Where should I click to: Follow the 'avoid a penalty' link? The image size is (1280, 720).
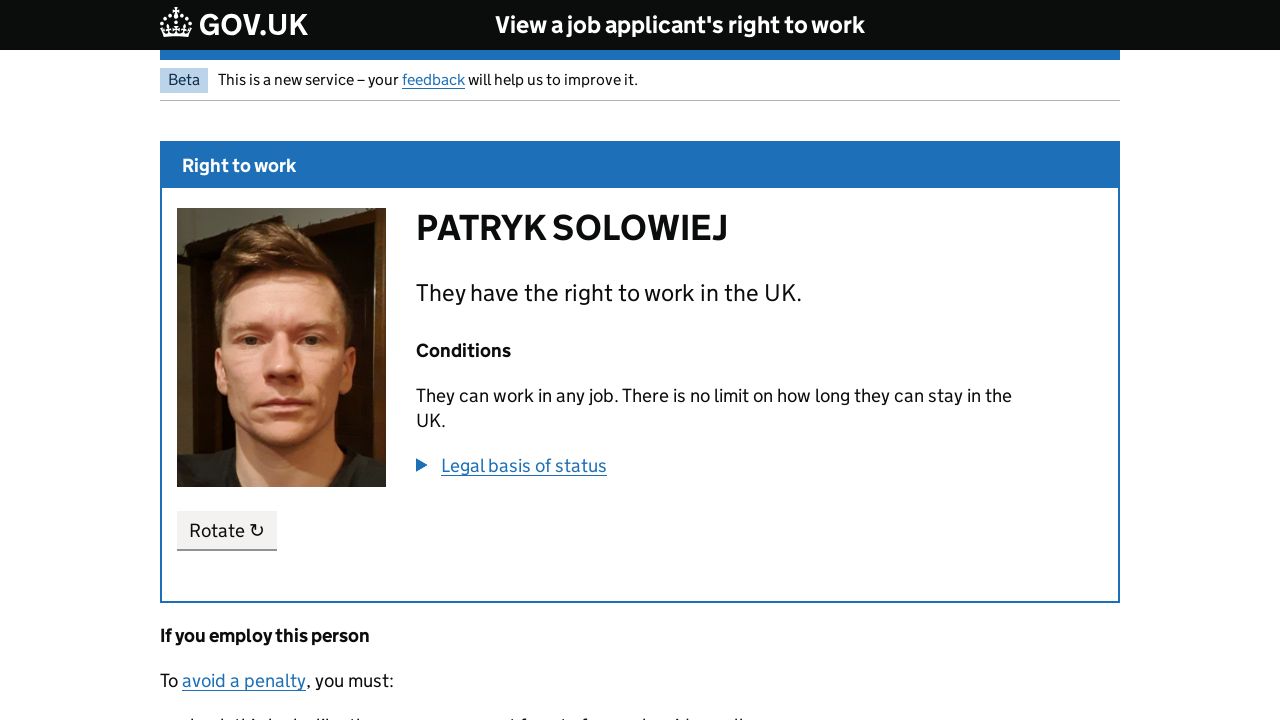(x=244, y=681)
